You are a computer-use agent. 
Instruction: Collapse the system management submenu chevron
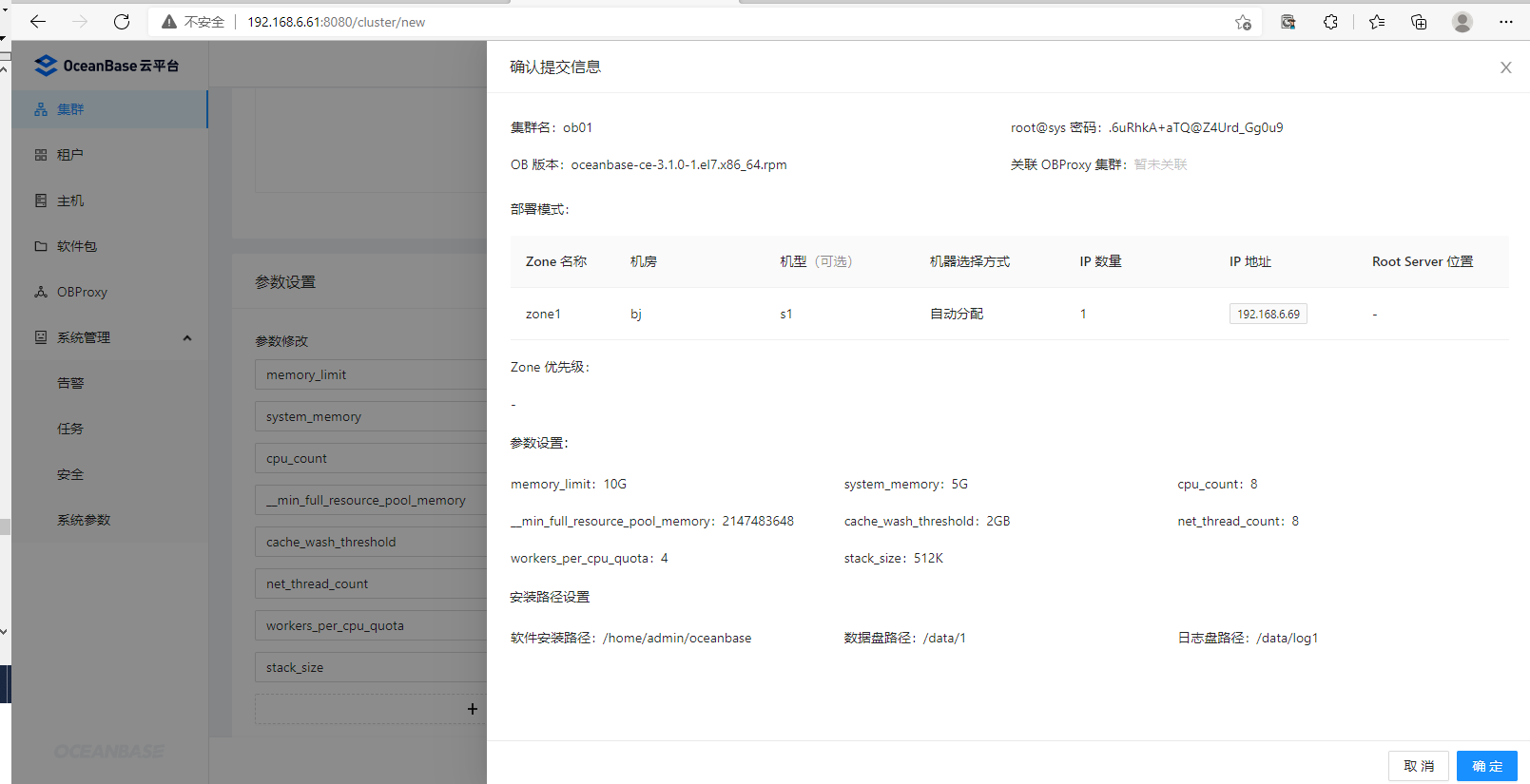coord(187,337)
